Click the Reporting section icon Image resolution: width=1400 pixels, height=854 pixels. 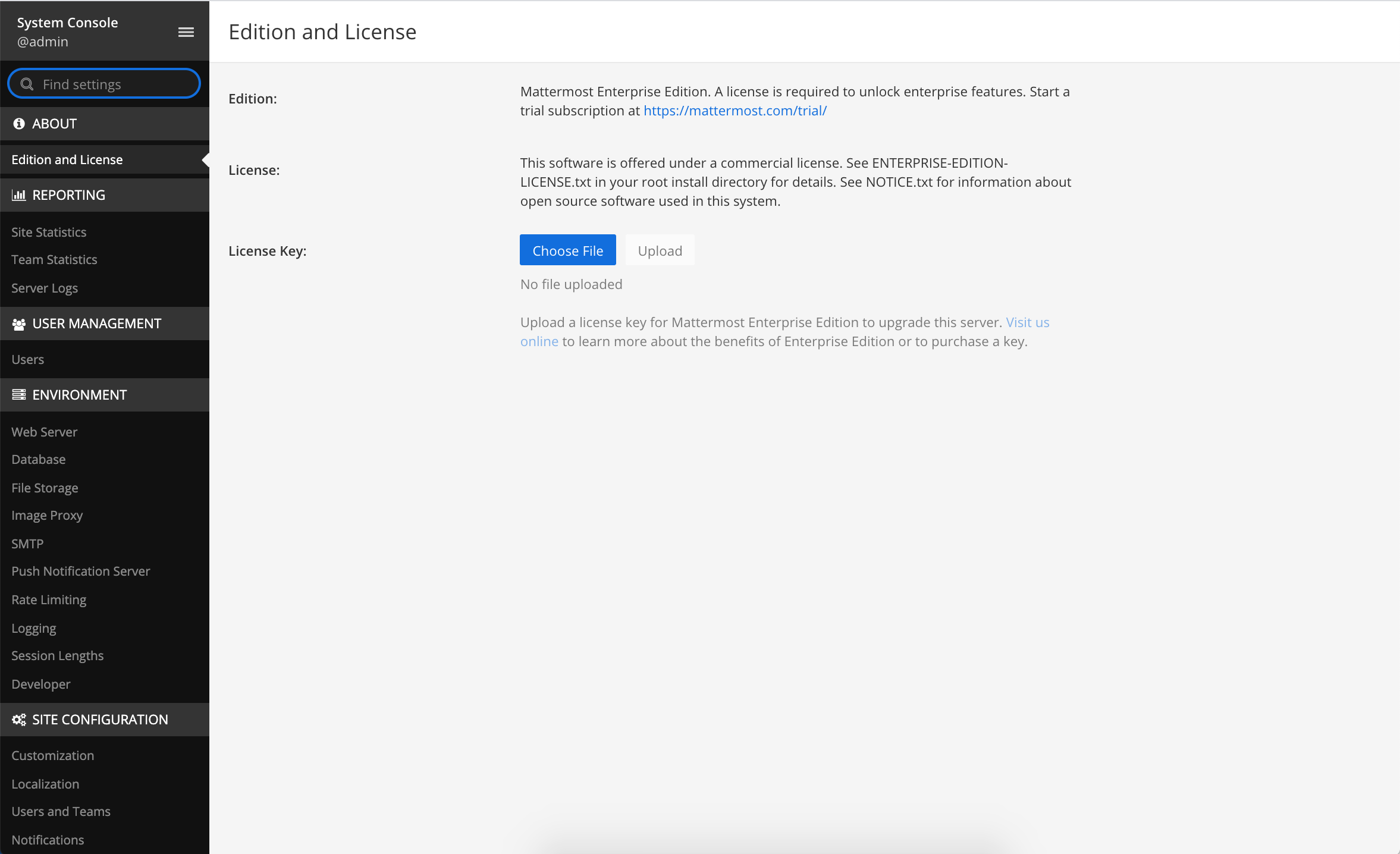point(18,195)
